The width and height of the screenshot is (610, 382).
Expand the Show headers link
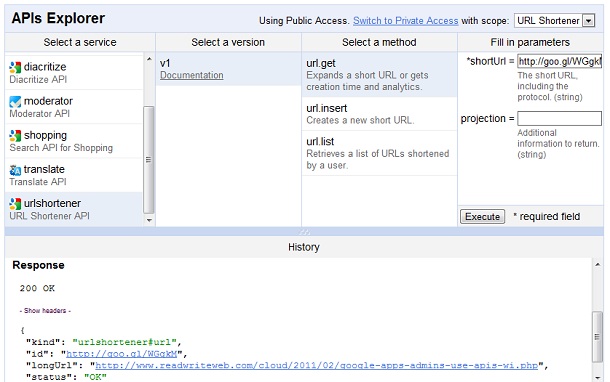[45, 310]
